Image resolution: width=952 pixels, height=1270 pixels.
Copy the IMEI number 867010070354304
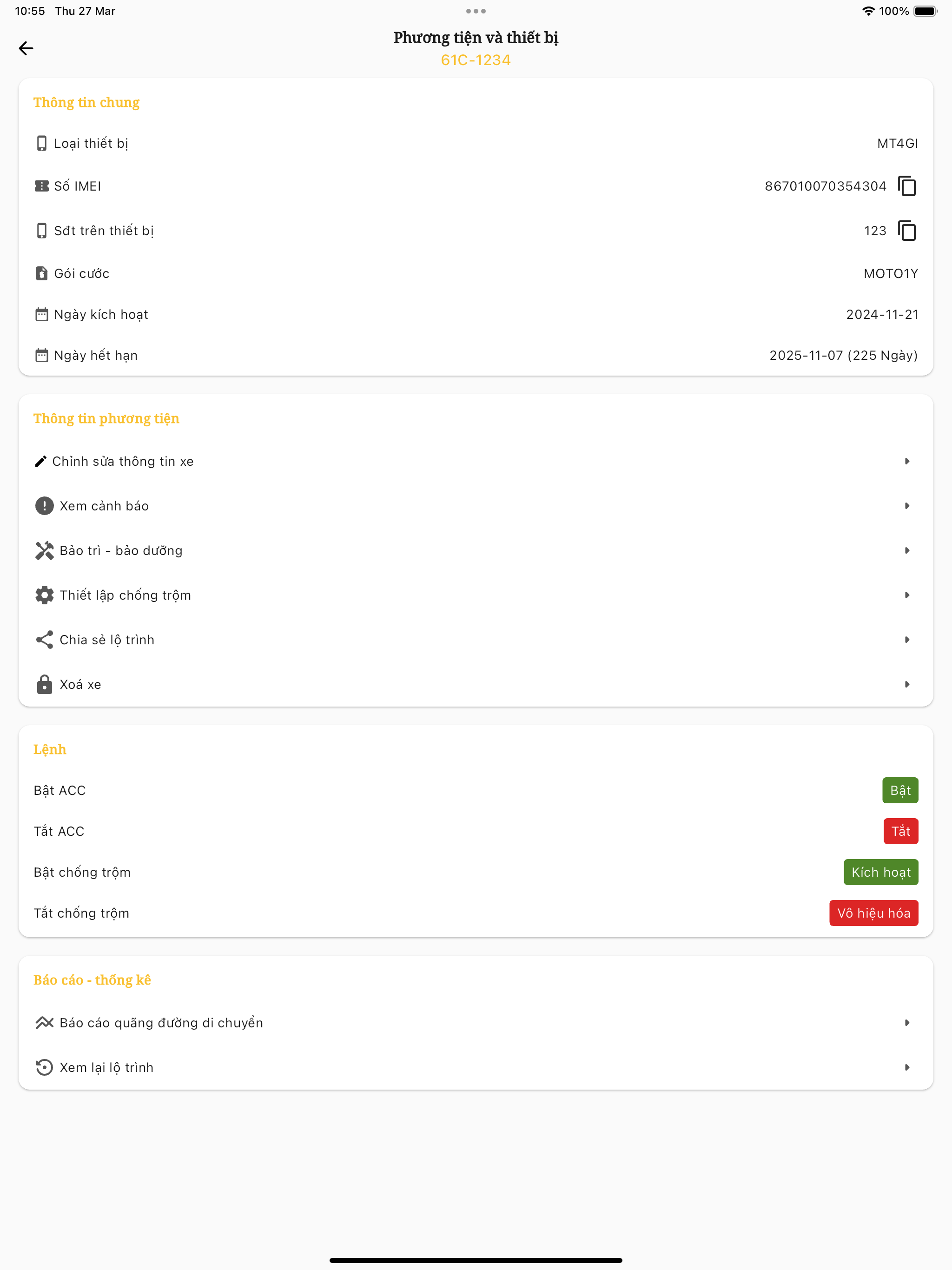pyautogui.click(x=907, y=186)
